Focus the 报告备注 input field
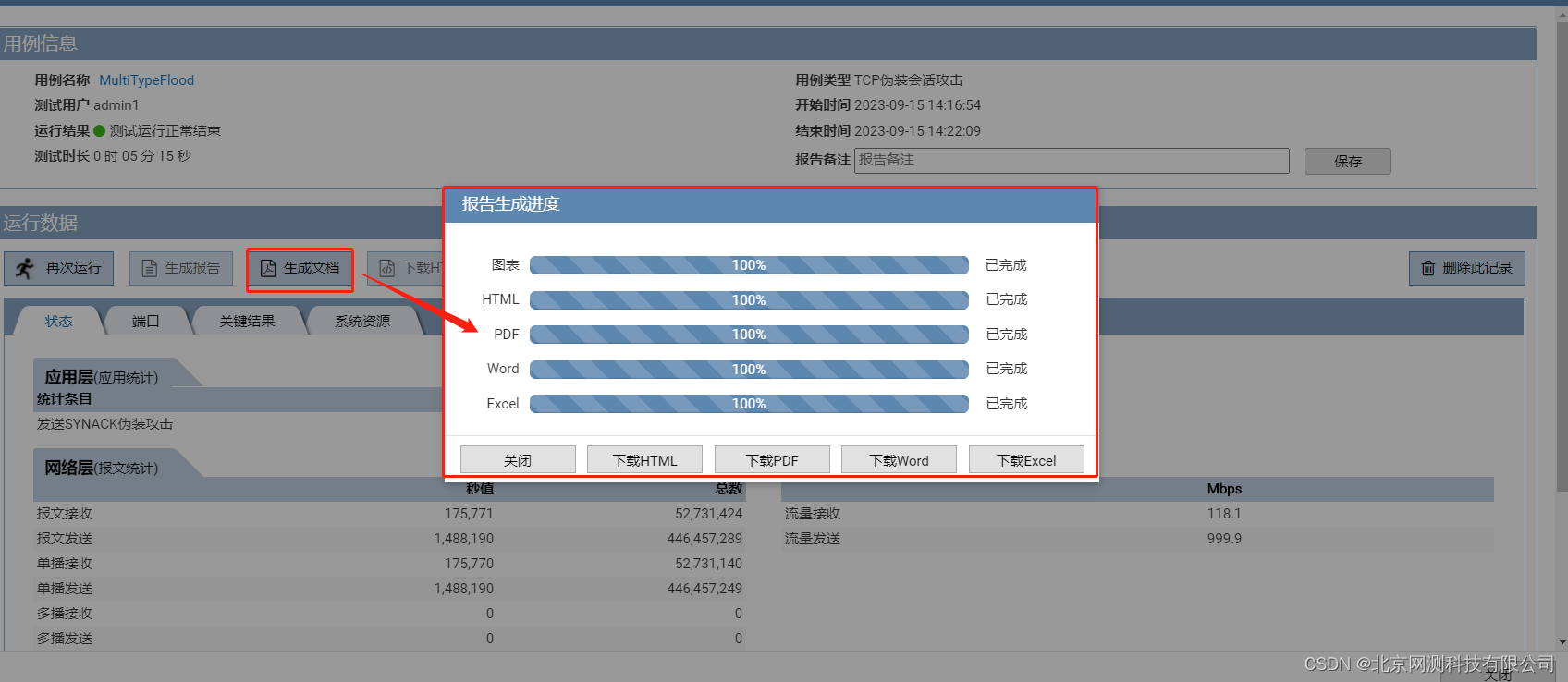This screenshot has height=682, width=1568. coord(1072,160)
